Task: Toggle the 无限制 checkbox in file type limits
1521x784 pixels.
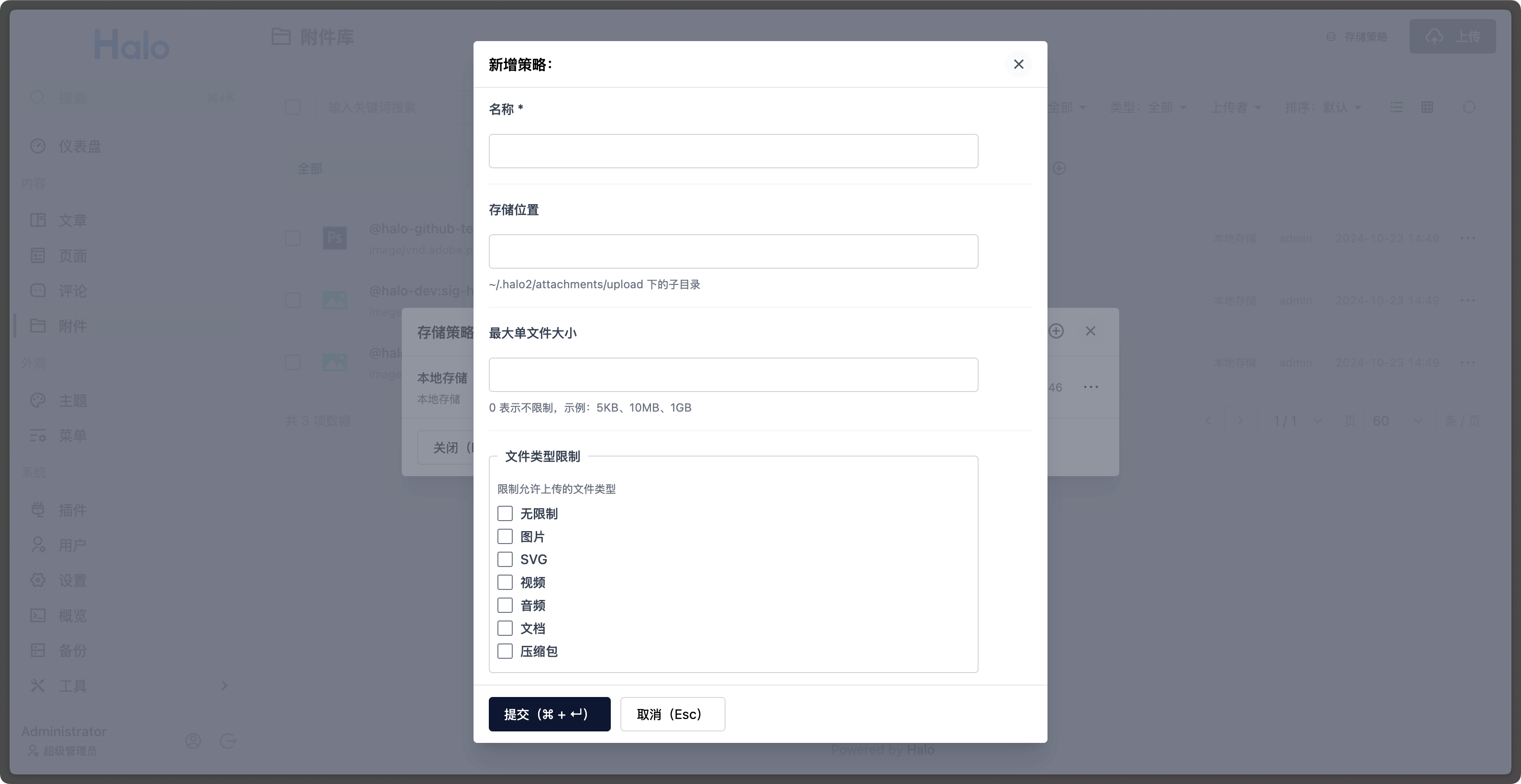Action: tap(505, 513)
